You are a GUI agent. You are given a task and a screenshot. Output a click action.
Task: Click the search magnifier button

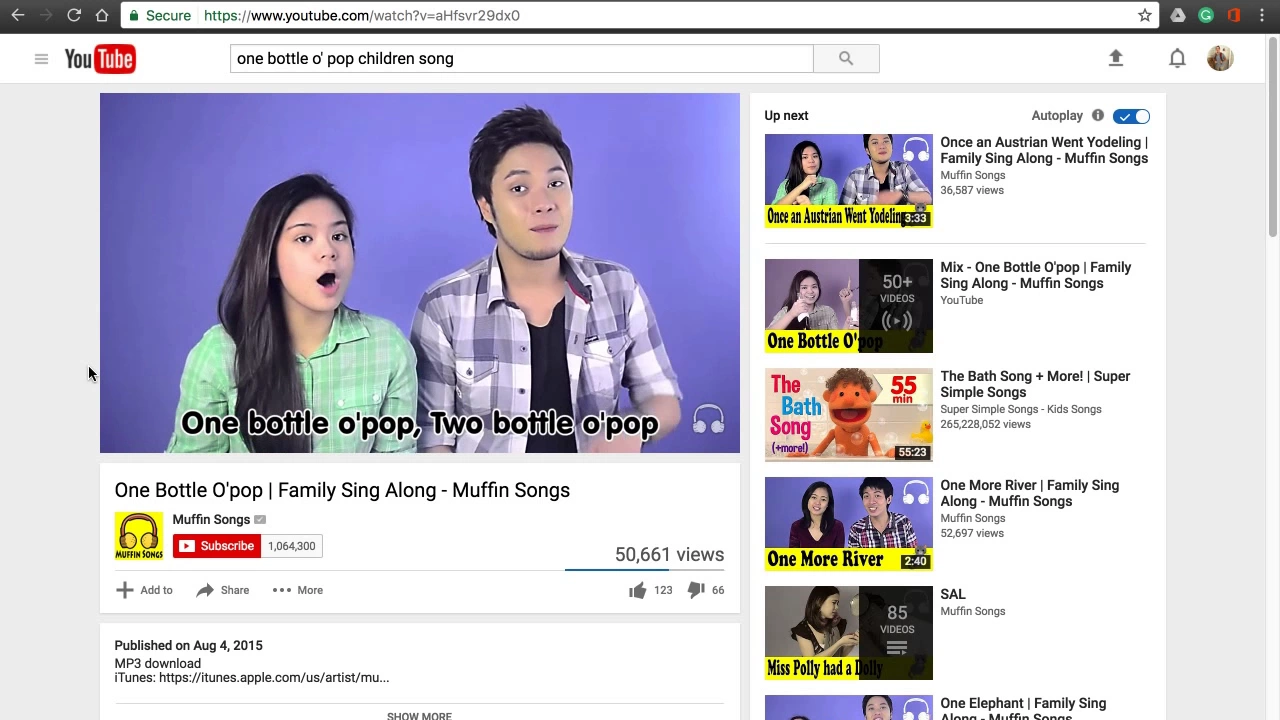(846, 59)
